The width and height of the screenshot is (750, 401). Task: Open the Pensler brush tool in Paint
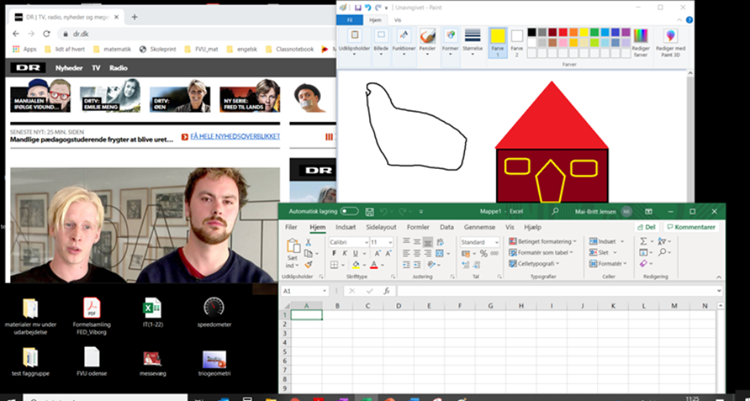point(427,39)
